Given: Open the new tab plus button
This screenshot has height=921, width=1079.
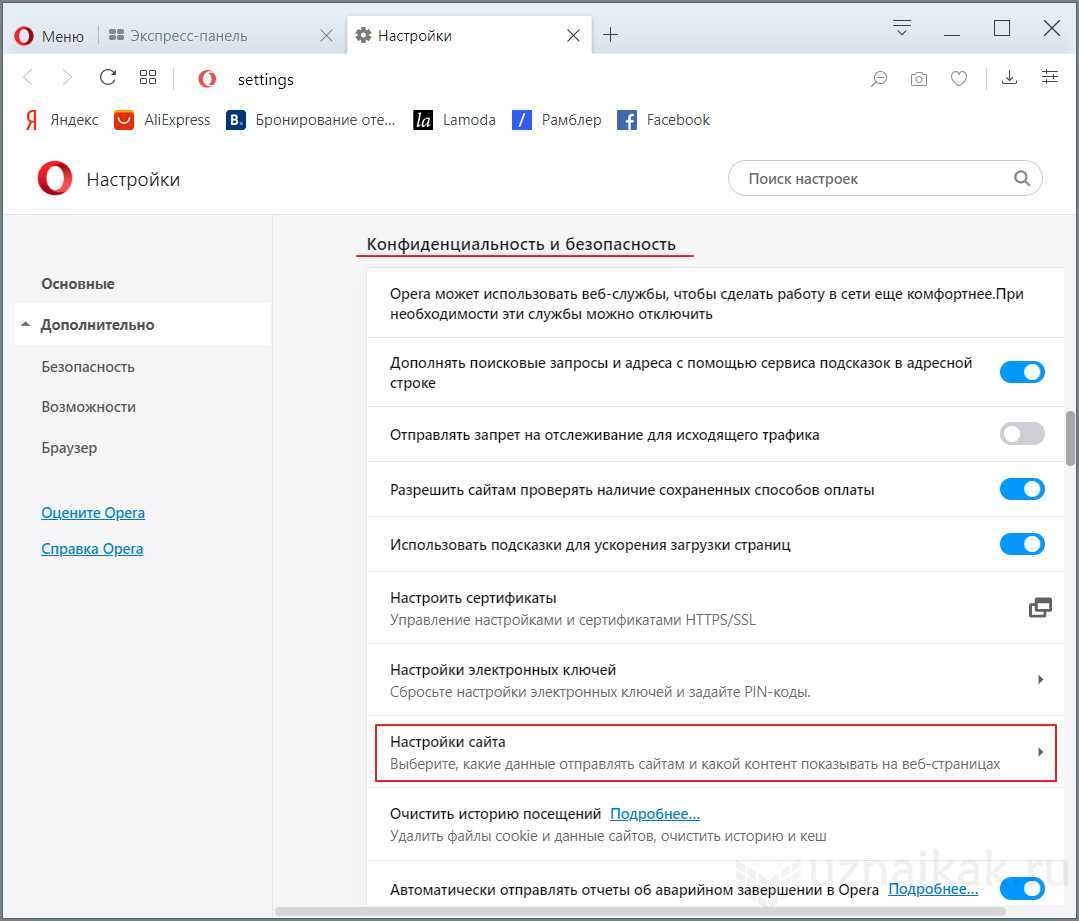Looking at the screenshot, I should click(x=610, y=35).
